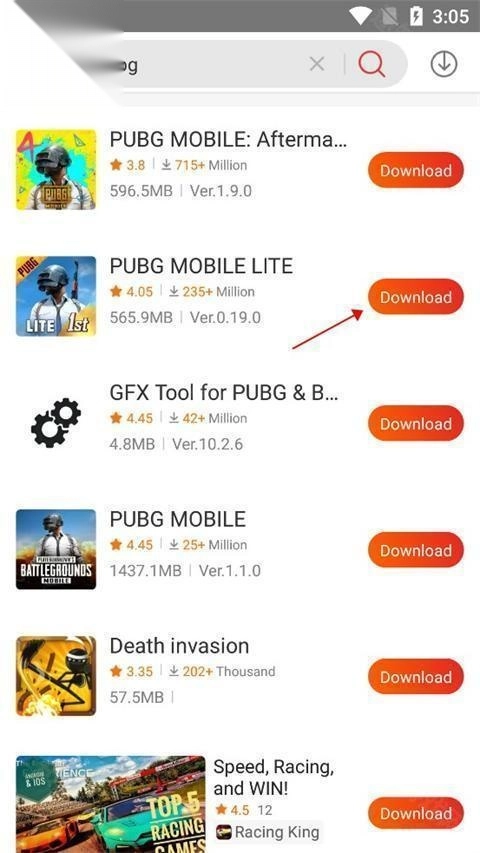Download the Death invasion game
This screenshot has width=480, height=853.
(x=416, y=677)
